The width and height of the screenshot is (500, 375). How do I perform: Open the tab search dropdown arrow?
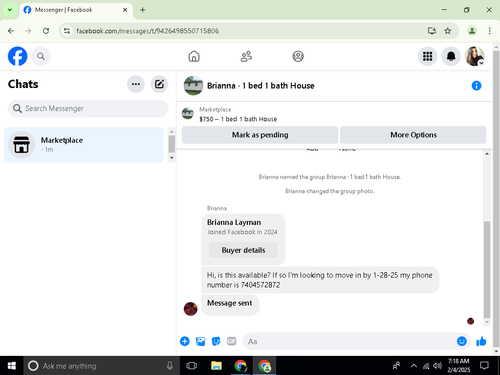(x=10, y=10)
